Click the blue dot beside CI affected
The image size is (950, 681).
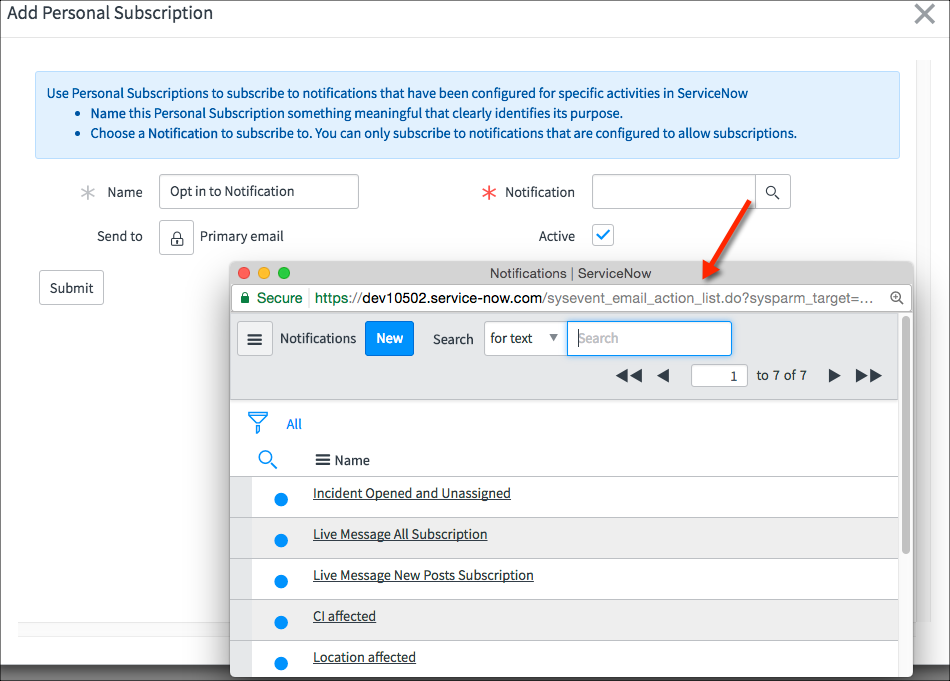pos(281,622)
